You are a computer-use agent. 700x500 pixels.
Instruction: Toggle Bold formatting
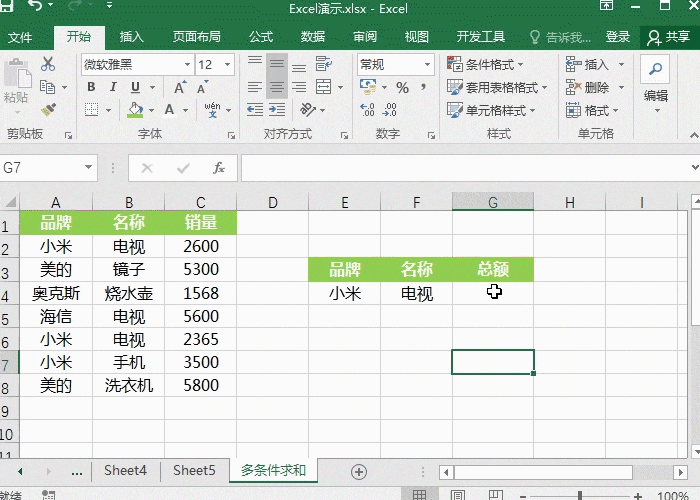[91, 87]
